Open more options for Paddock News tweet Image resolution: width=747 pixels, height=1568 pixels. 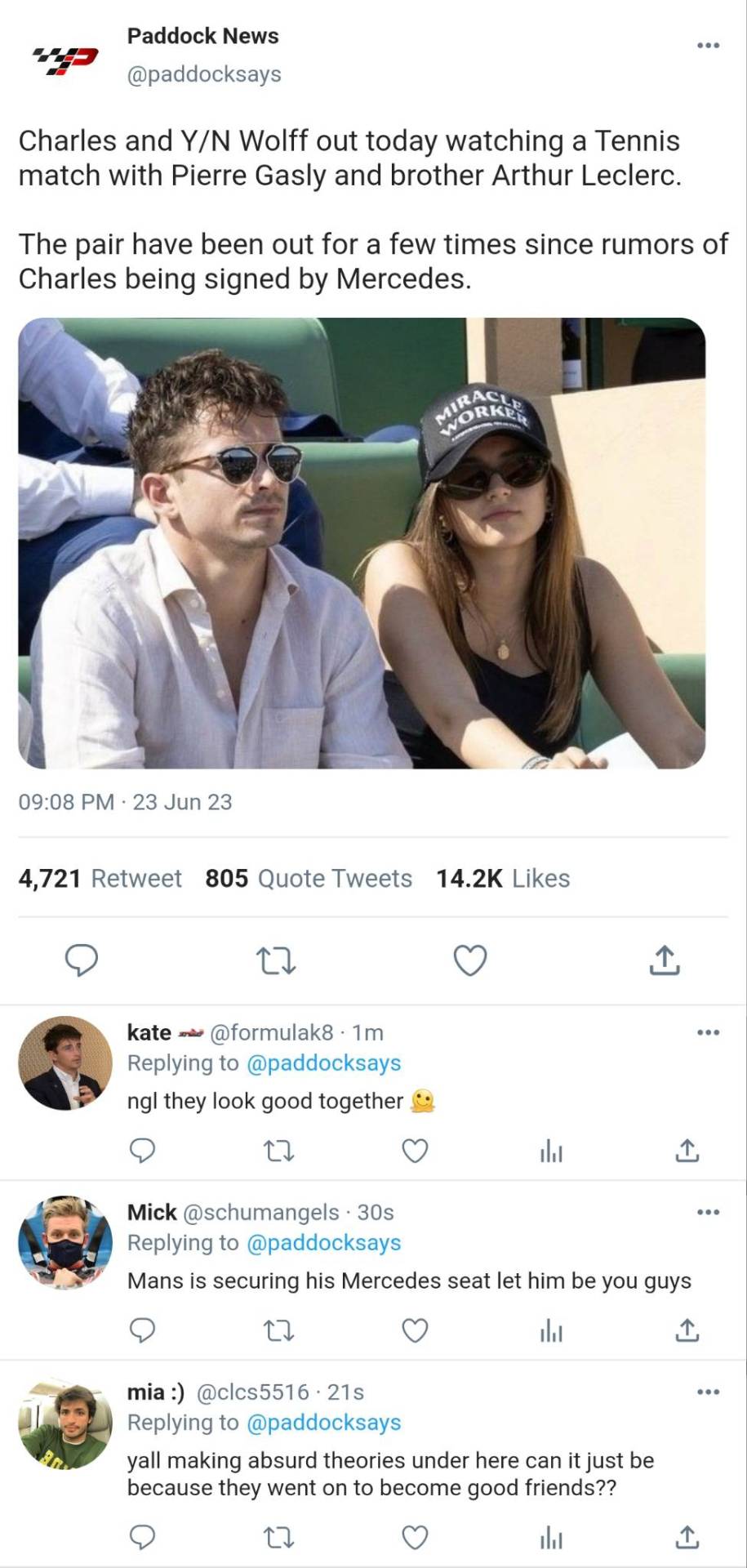(708, 45)
